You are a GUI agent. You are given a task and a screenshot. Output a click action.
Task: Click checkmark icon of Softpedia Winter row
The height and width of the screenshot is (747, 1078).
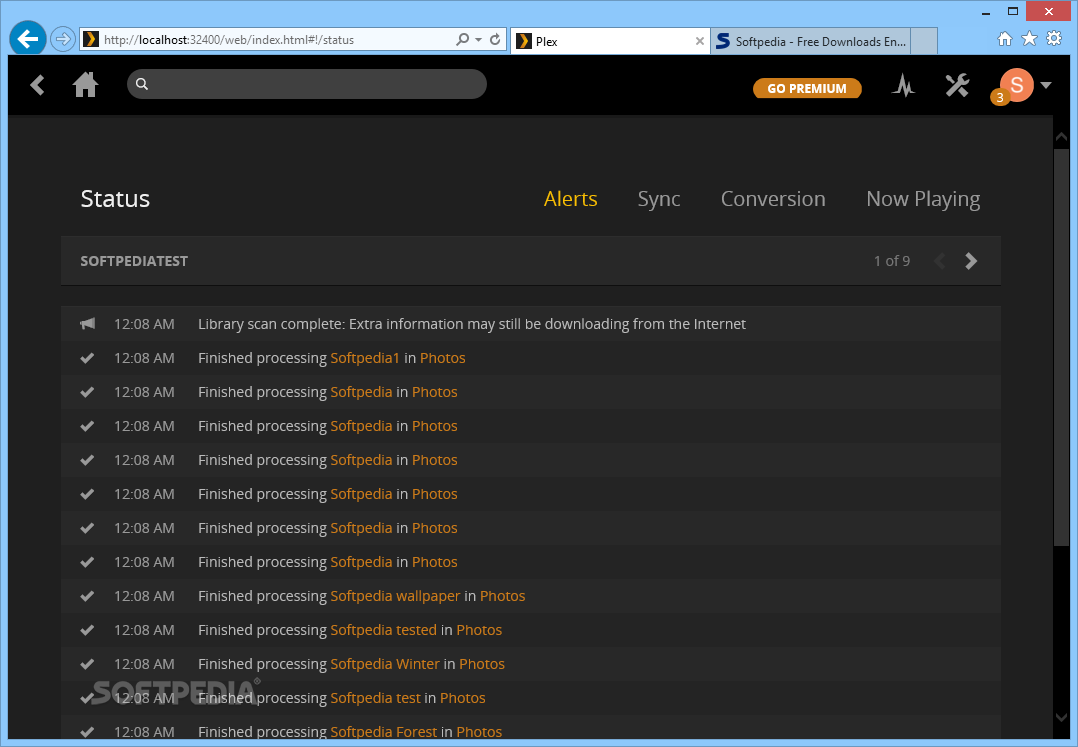pyautogui.click(x=87, y=664)
